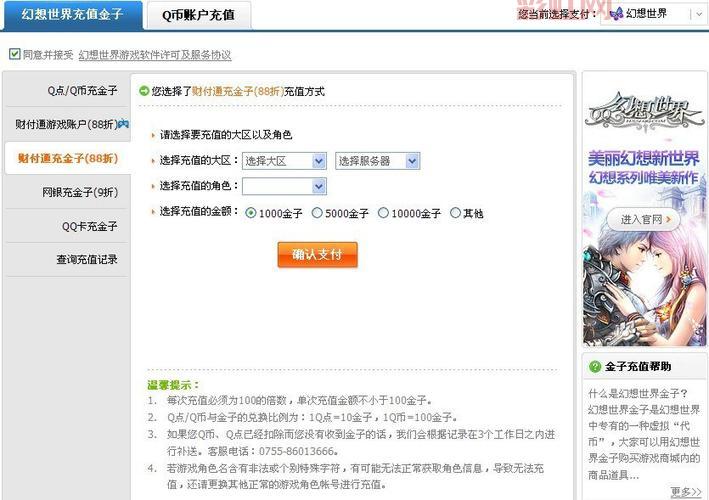The height and width of the screenshot is (500, 709).
Task: Select the 5000金子 radio button
Action: pyautogui.click(x=317, y=212)
